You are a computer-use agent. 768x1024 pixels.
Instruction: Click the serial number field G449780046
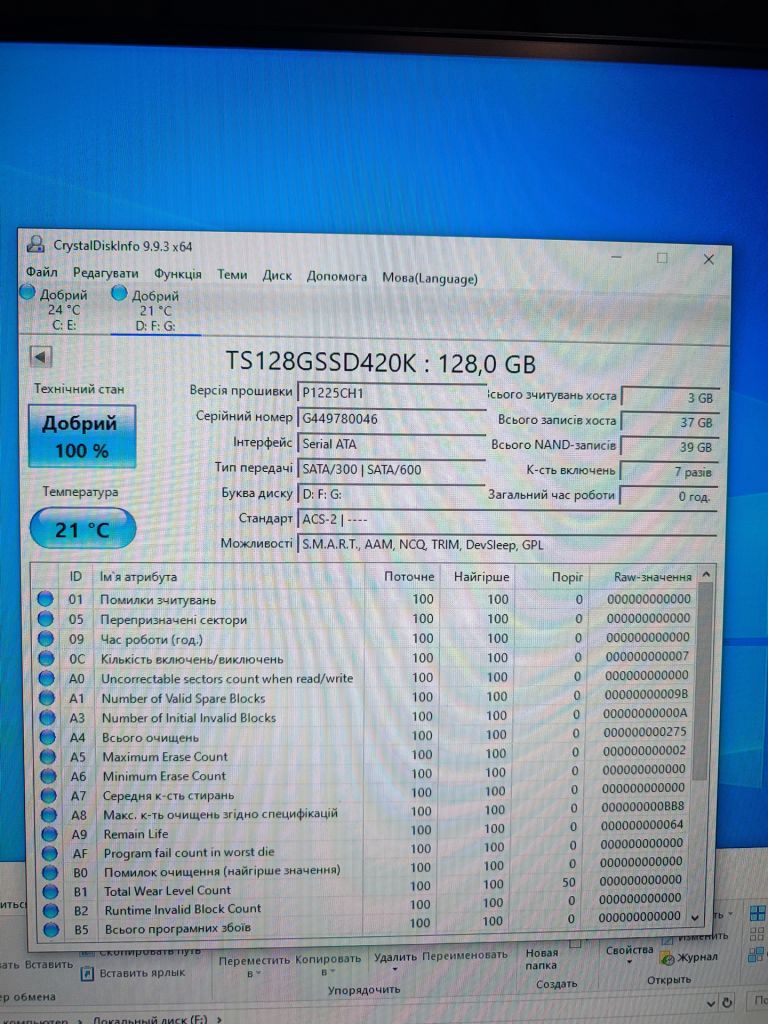[x=391, y=419]
